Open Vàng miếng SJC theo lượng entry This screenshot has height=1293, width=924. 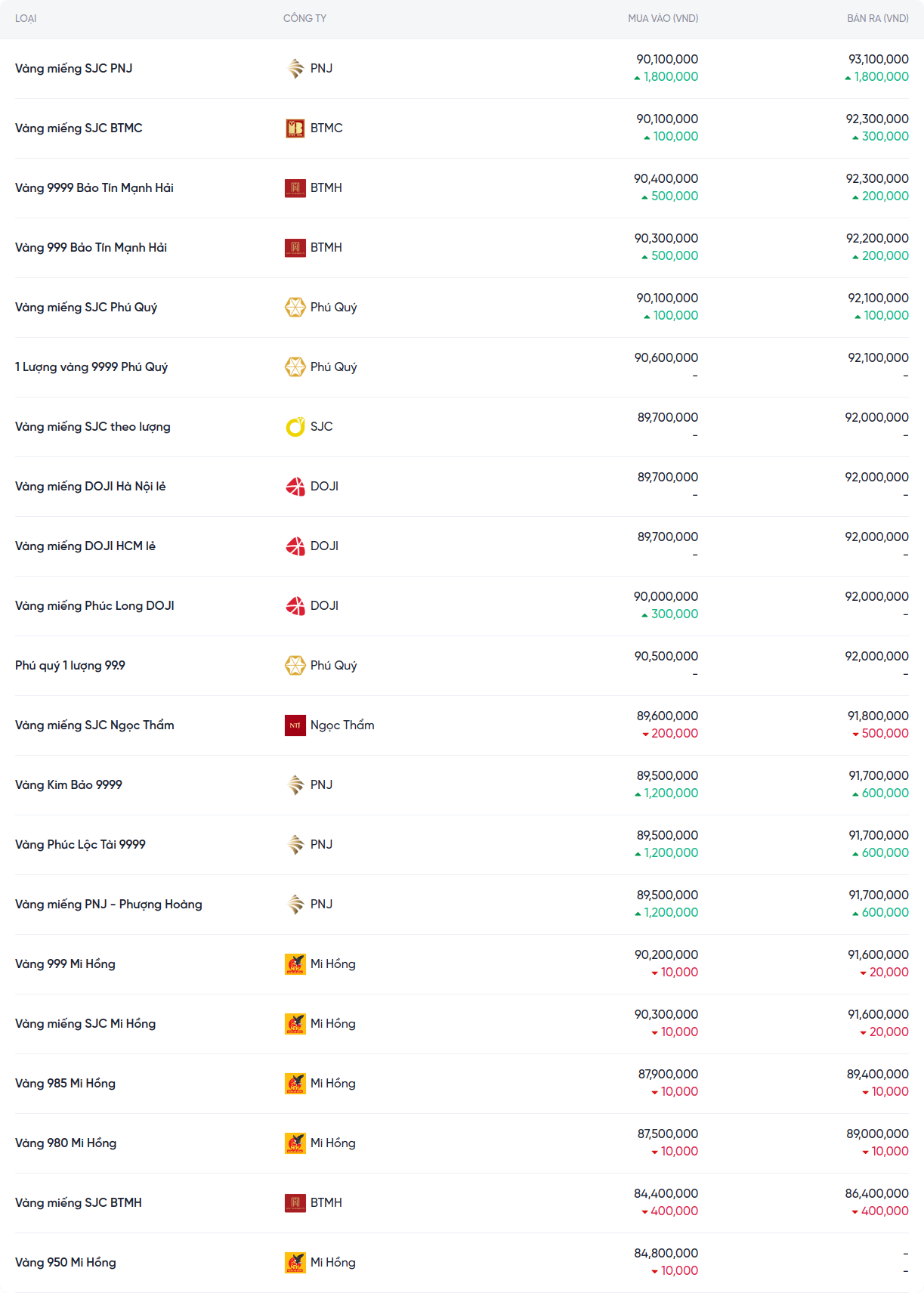(93, 427)
